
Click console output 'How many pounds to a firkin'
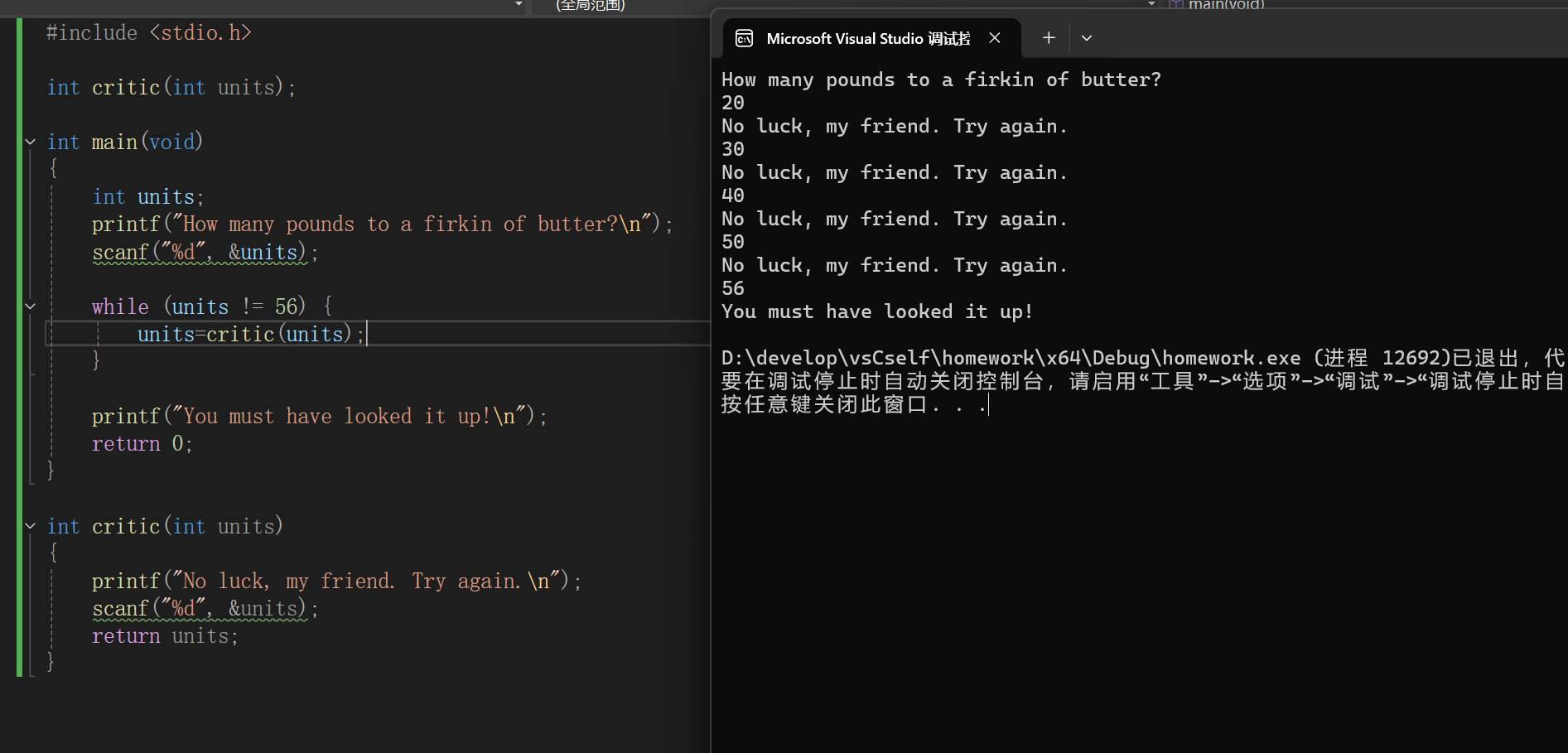(941, 80)
